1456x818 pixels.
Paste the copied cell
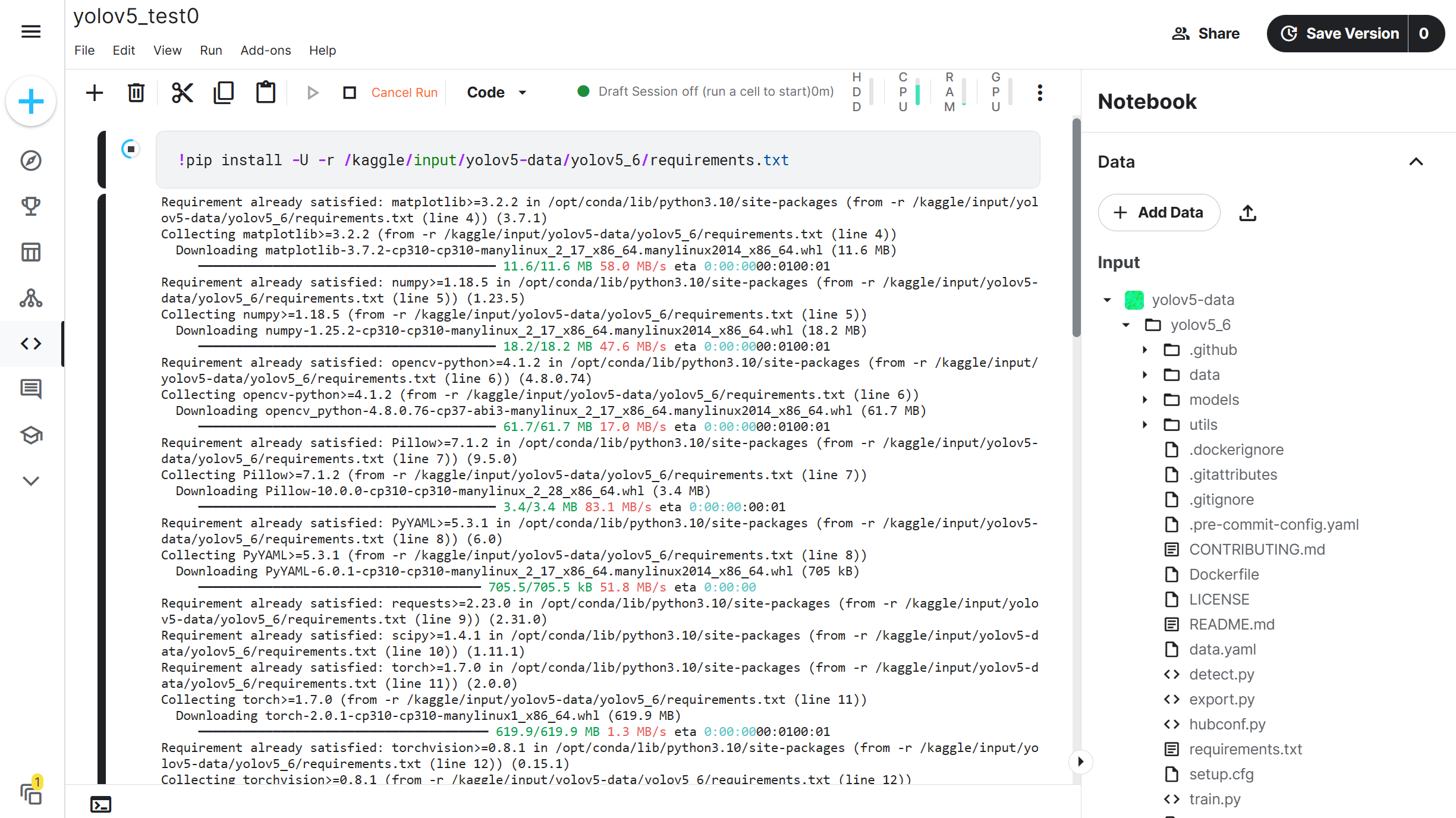pyautogui.click(x=265, y=92)
